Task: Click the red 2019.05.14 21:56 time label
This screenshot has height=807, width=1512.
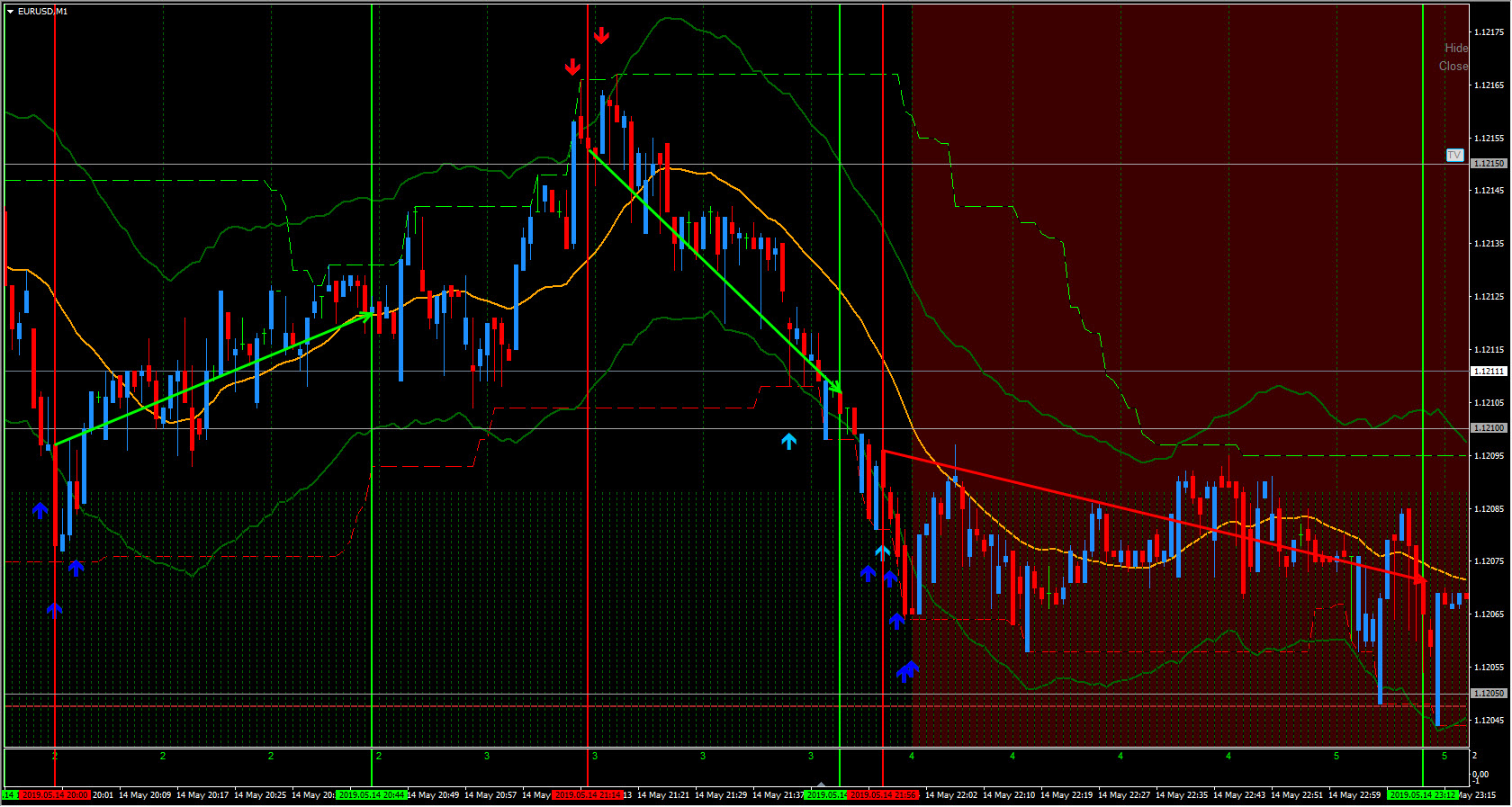Action: click(883, 795)
